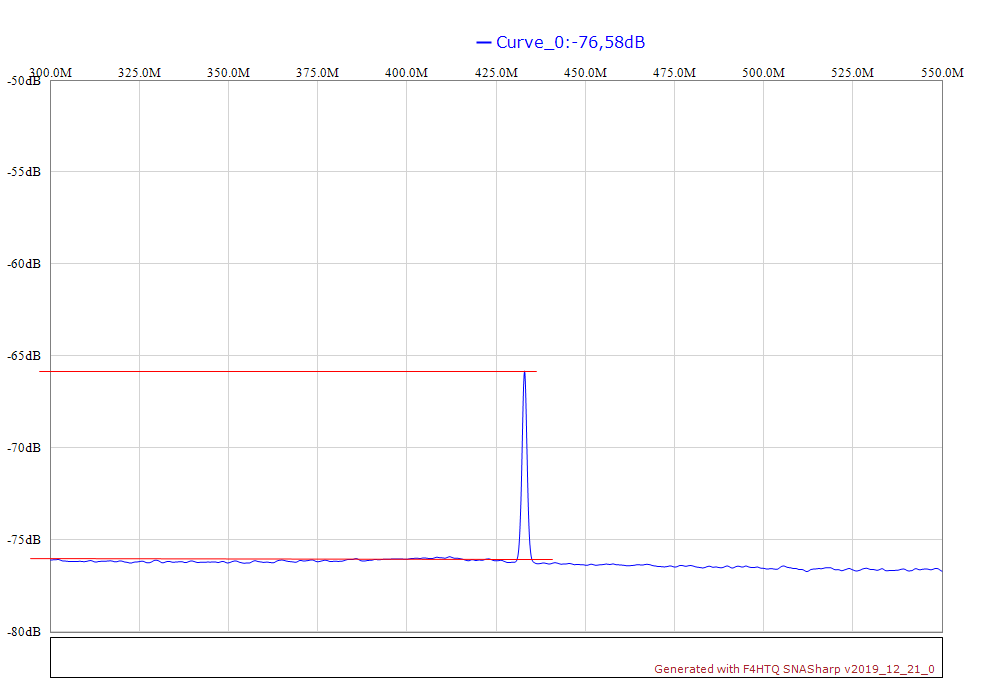Screen dimensions: 982x682
Task: Click the blue line swatch in legend
Action: (484, 42)
